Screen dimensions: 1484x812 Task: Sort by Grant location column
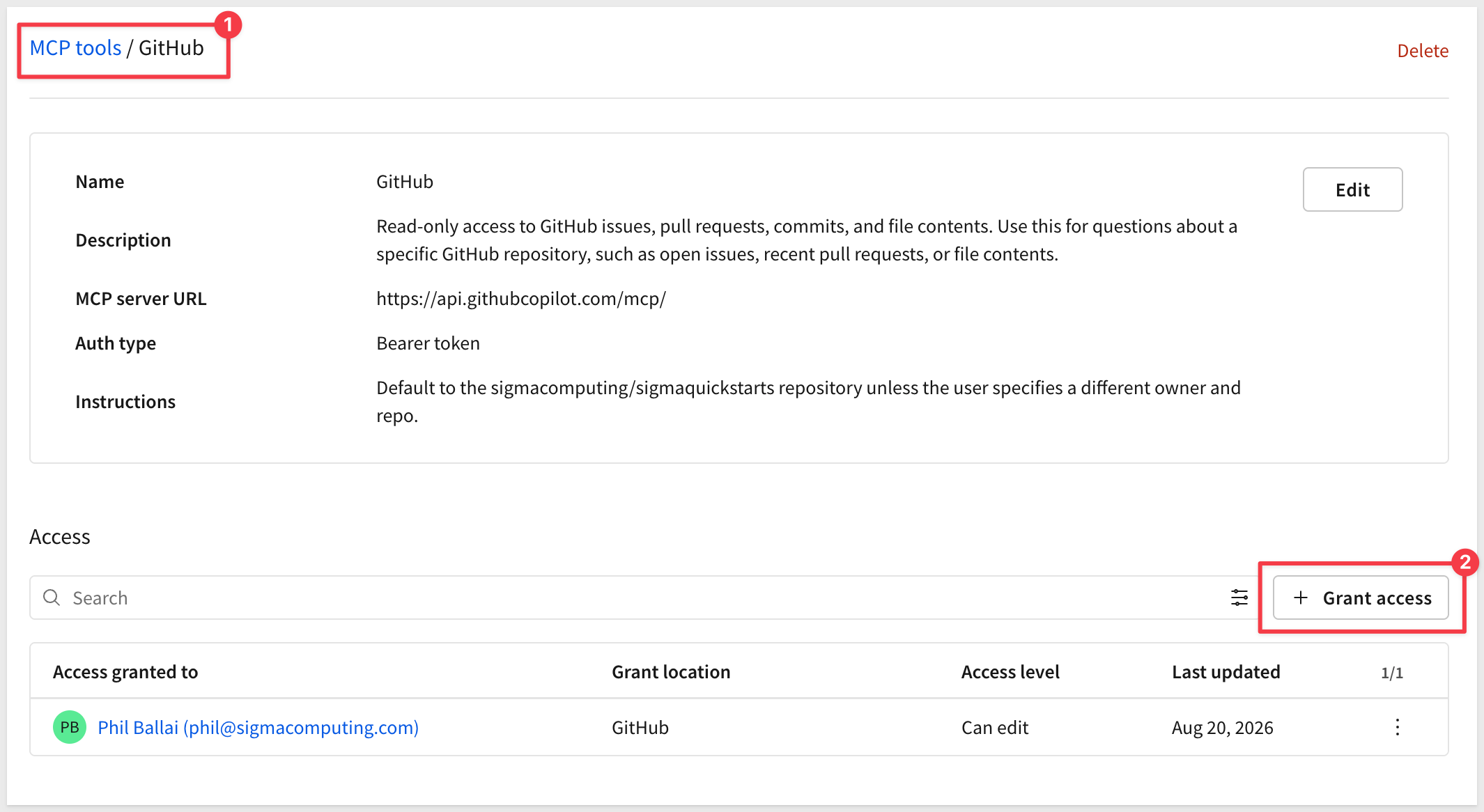point(671,672)
